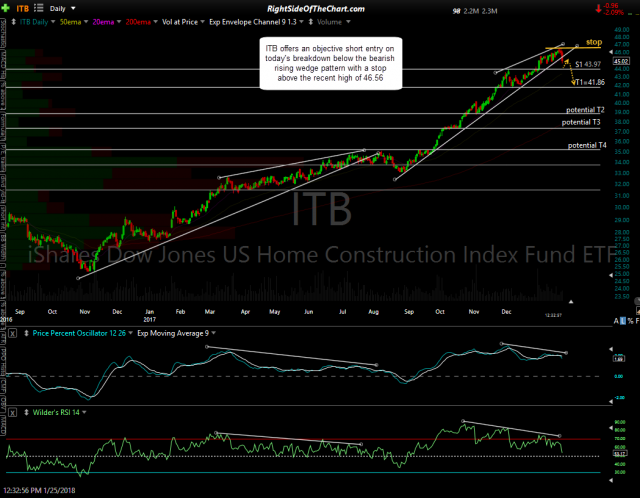Click the orange 'stop' label

pos(594,42)
